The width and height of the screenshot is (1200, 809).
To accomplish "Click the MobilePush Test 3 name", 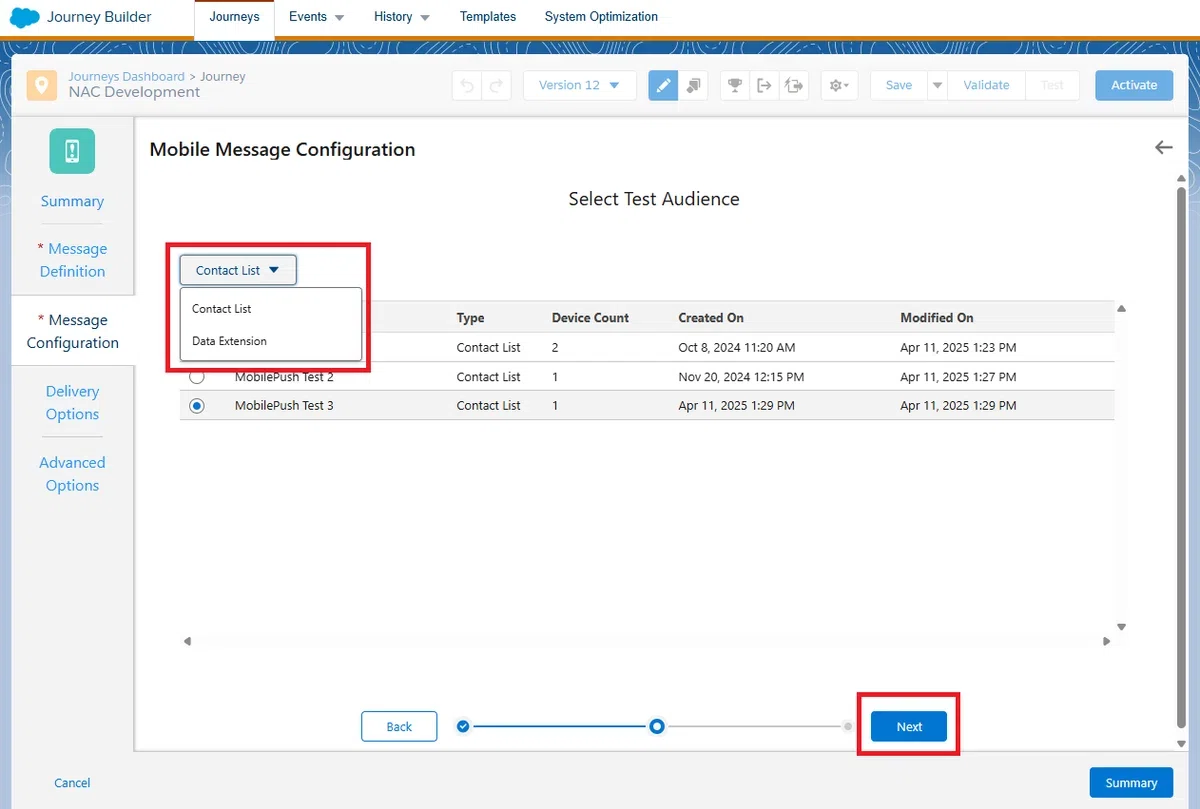I will coord(284,406).
